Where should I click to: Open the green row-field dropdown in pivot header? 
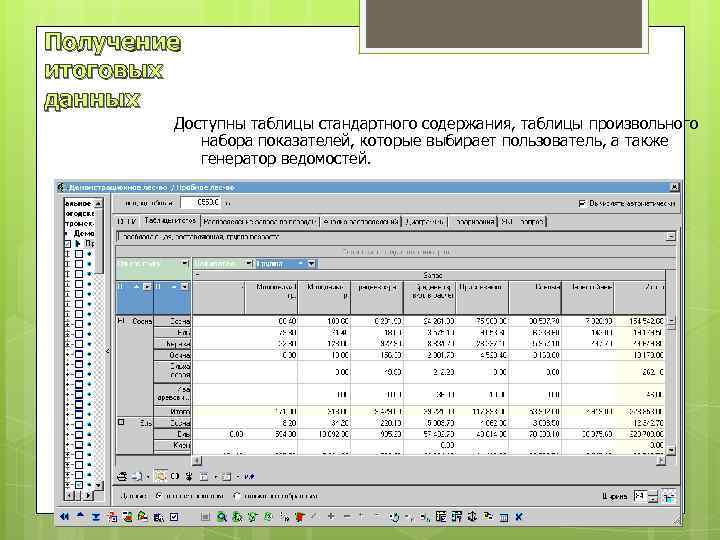click(x=185, y=263)
